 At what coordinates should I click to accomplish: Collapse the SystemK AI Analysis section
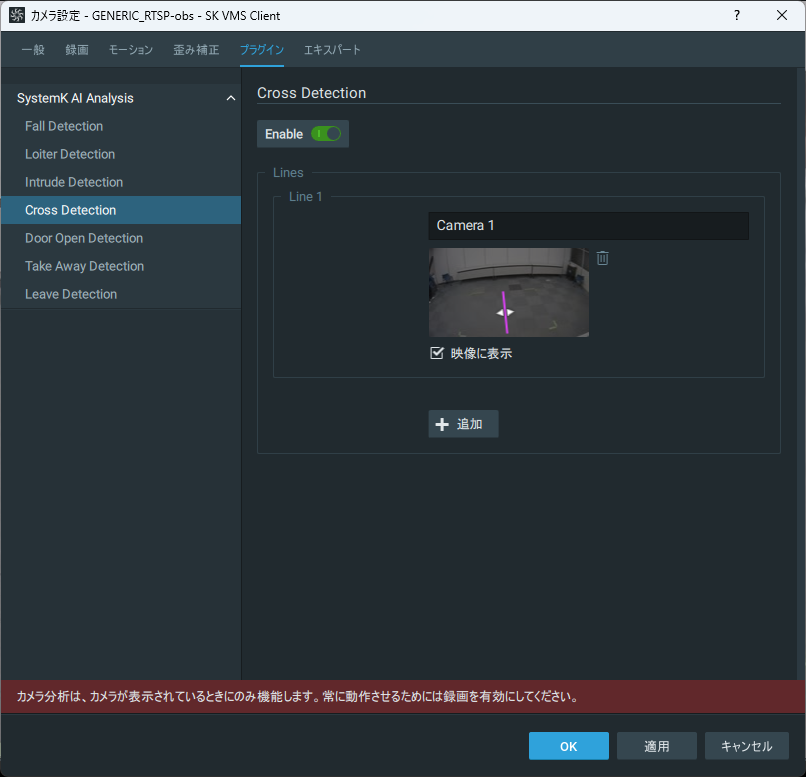pyautogui.click(x=231, y=98)
